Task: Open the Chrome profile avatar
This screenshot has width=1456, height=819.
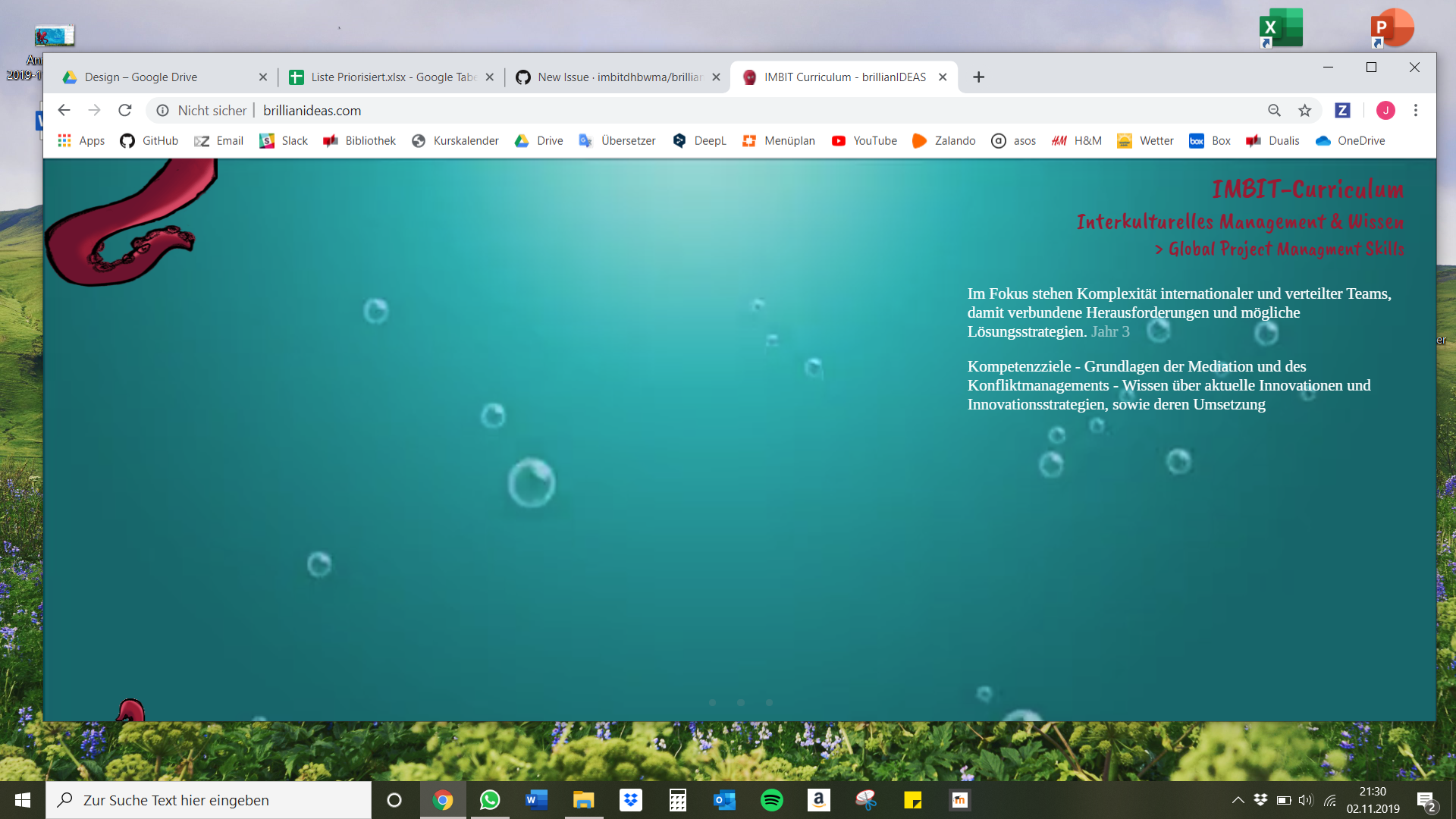Action: coord(1385,110)
